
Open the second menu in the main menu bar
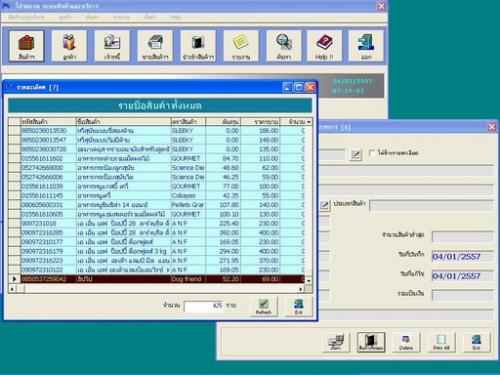[65, 17]
